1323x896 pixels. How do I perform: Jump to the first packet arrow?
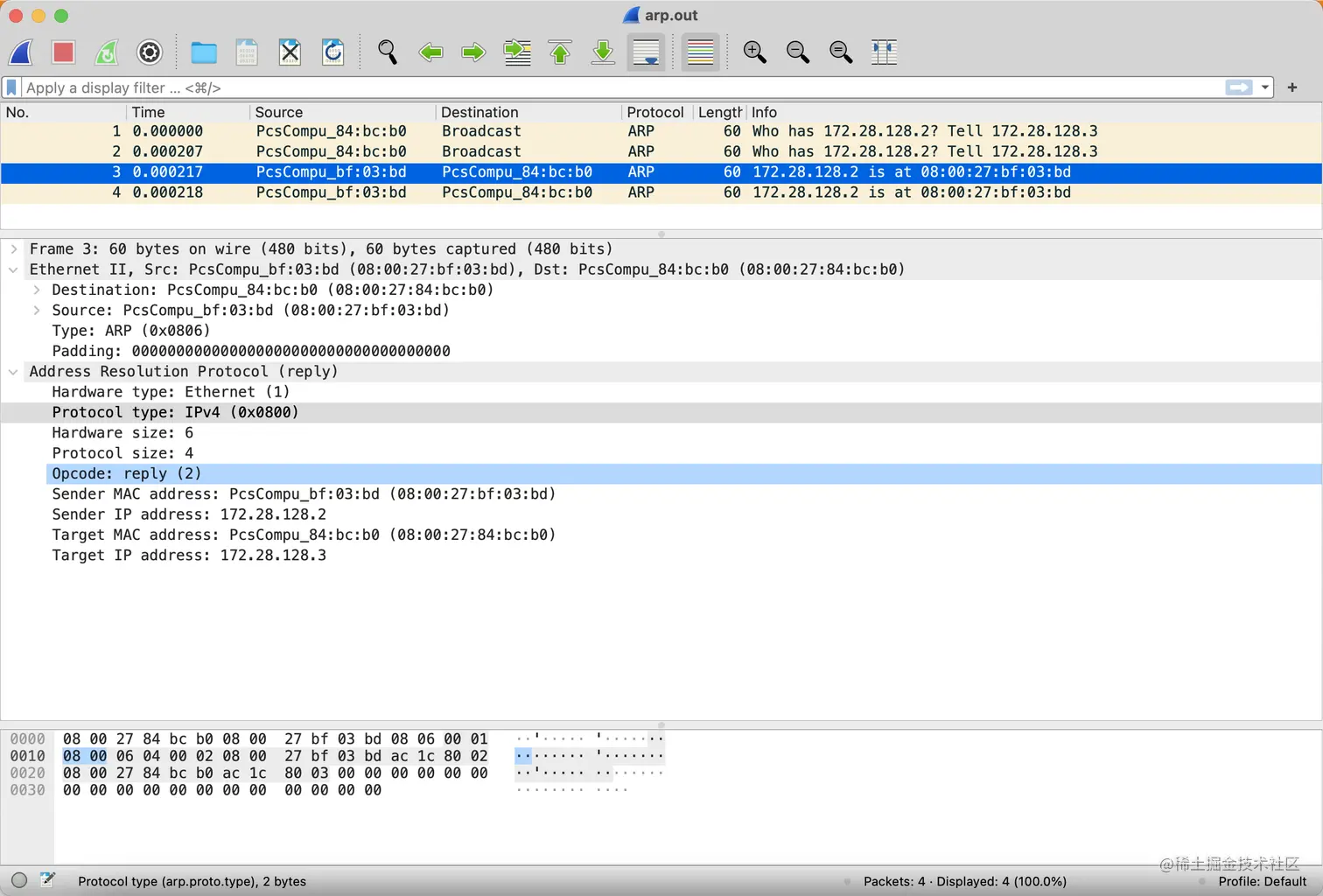(x=560, y=52)
